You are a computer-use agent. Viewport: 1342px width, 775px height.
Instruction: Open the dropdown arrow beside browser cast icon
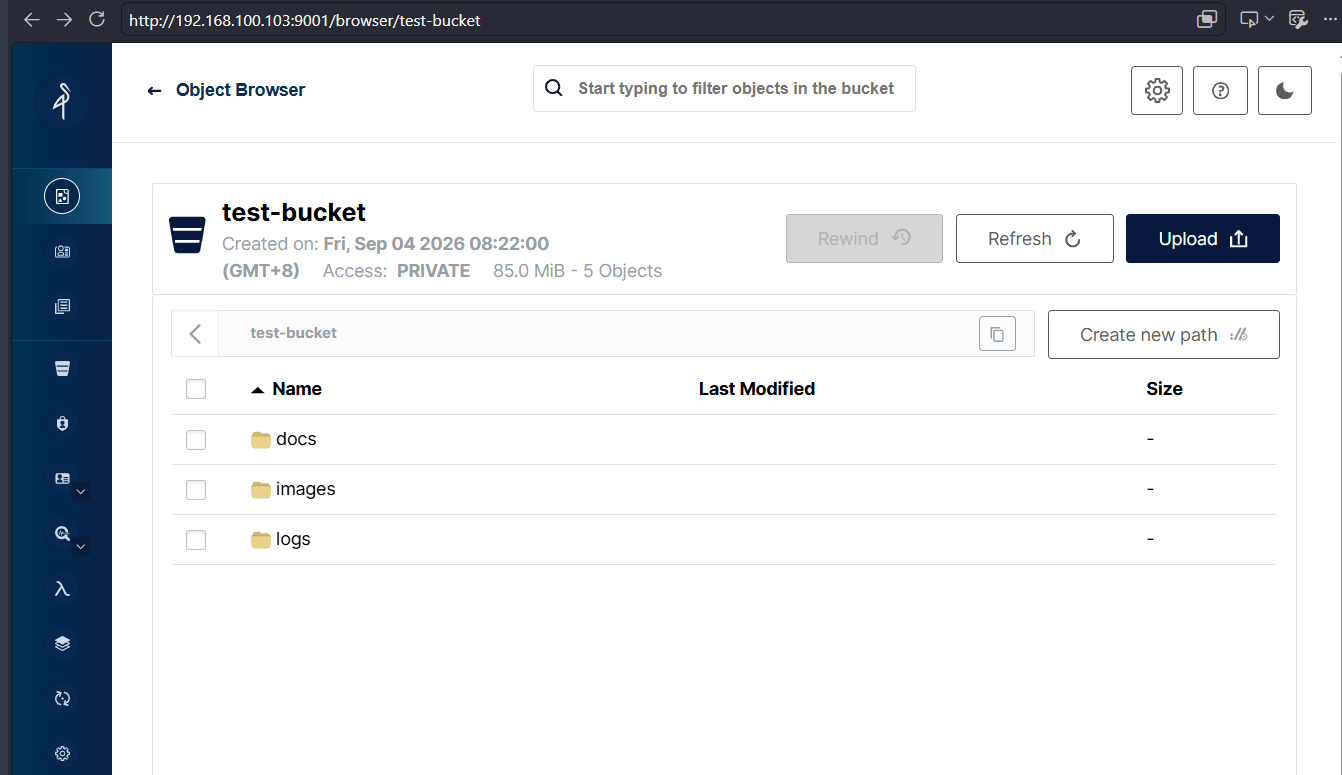tap(1270, 19)
